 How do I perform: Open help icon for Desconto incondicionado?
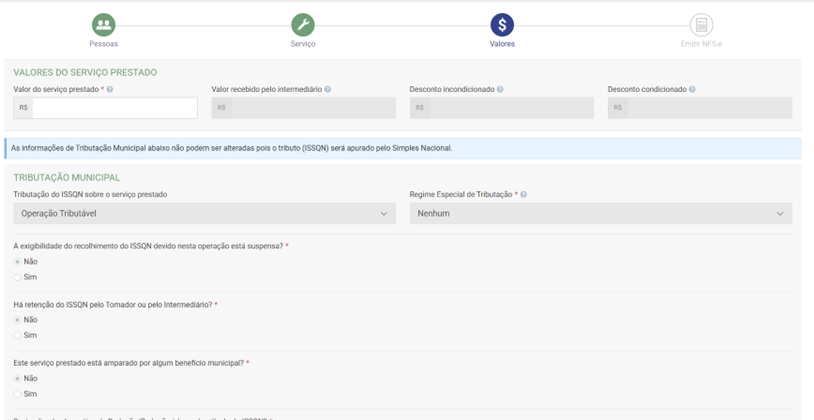point(500,90)
